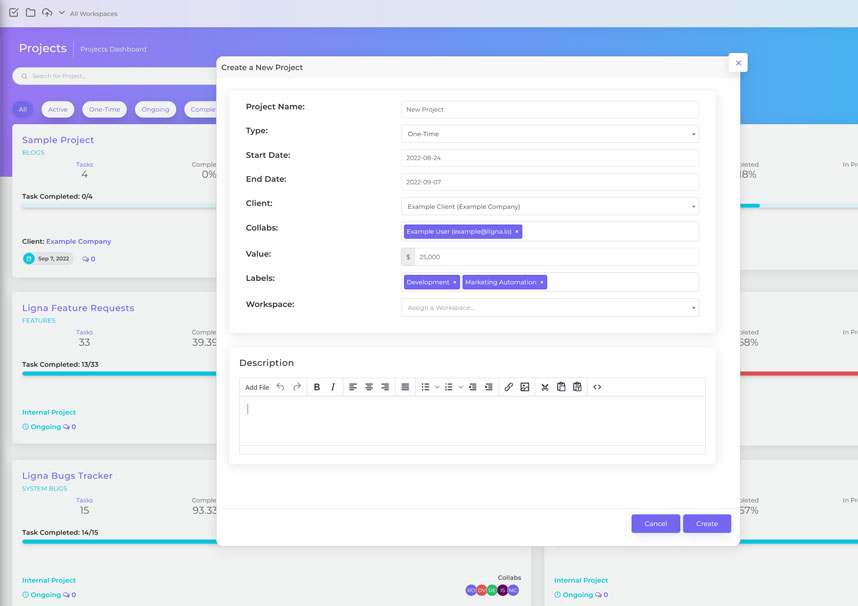This screenshot has width=858, height=606.
Task: Toggle bold formatting in the description editor
Action: pos(316,387)
